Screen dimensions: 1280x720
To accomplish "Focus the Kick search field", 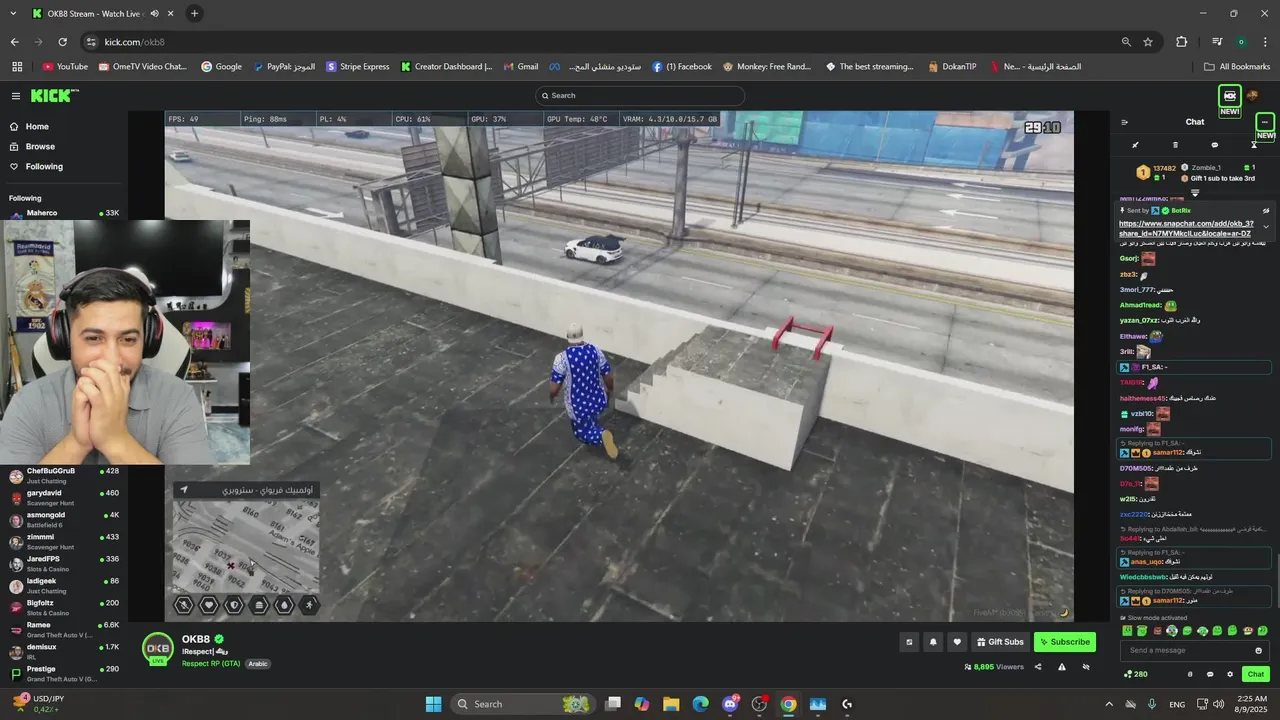I will pos(640,96).
